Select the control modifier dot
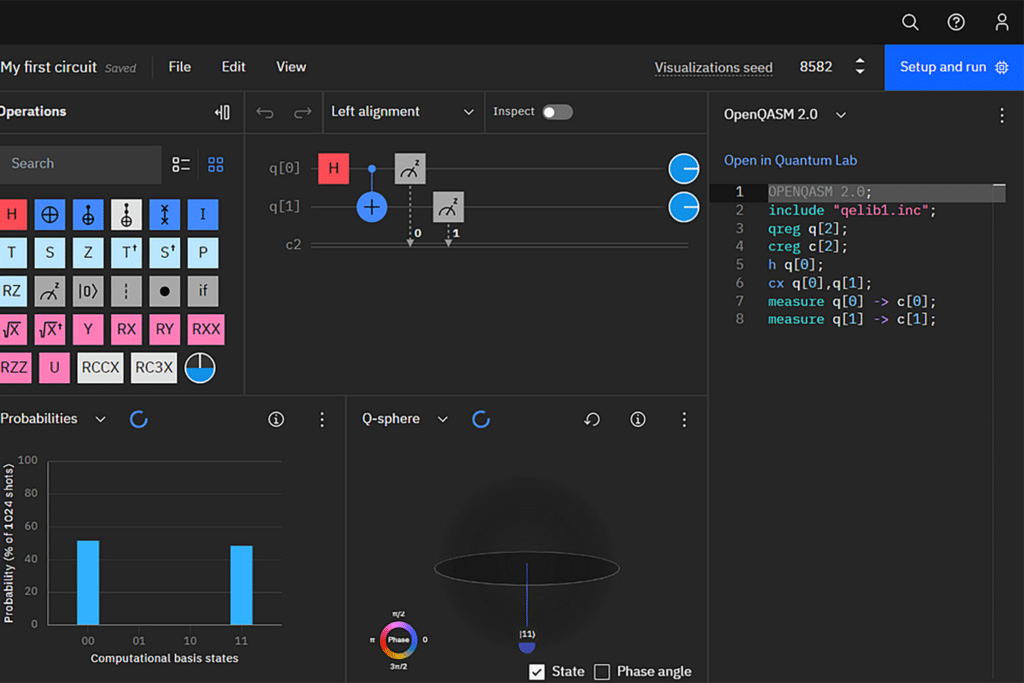This screenshot has width=1024, height=683. coord(165,291)
